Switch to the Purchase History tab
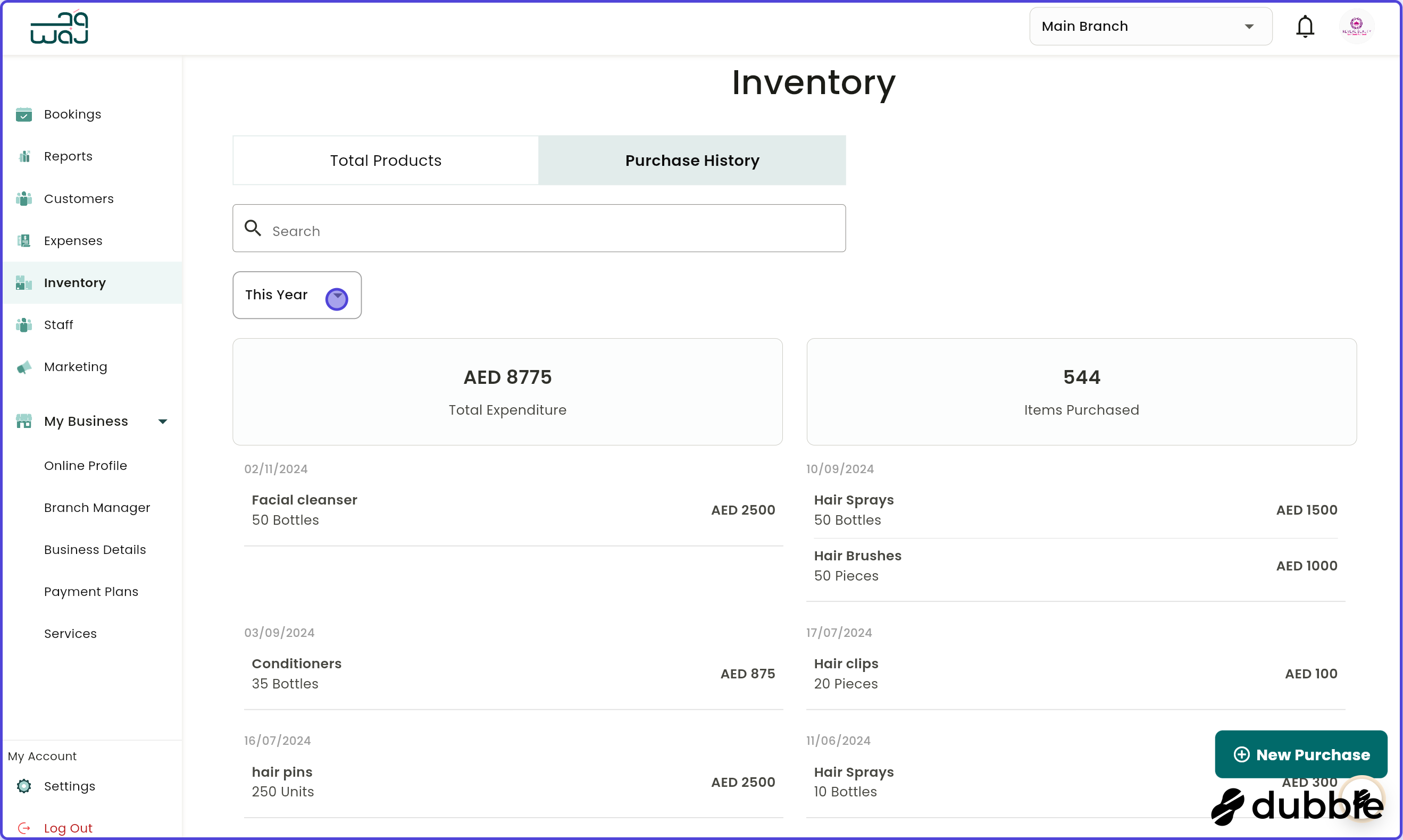The image size is (1403, 840). (691, 160)
